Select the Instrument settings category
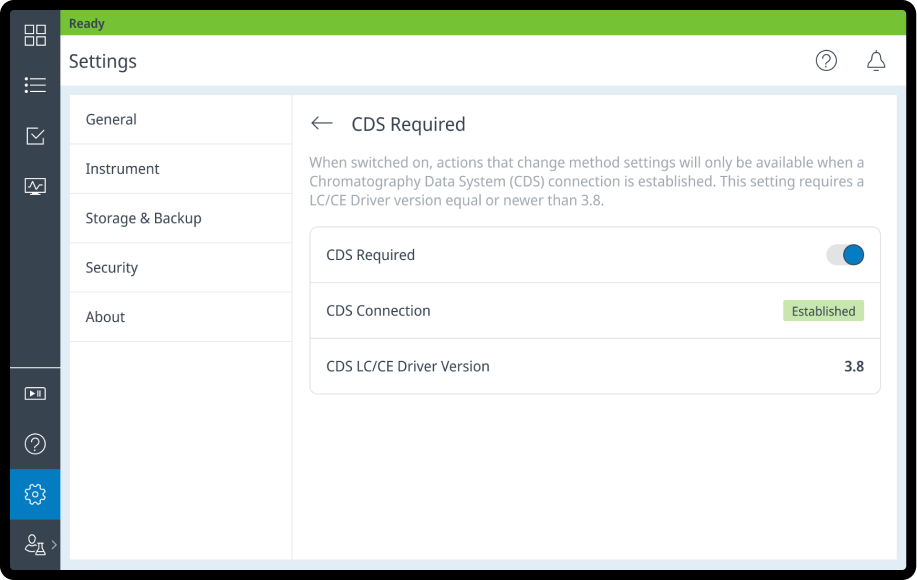 pos(180,169)
